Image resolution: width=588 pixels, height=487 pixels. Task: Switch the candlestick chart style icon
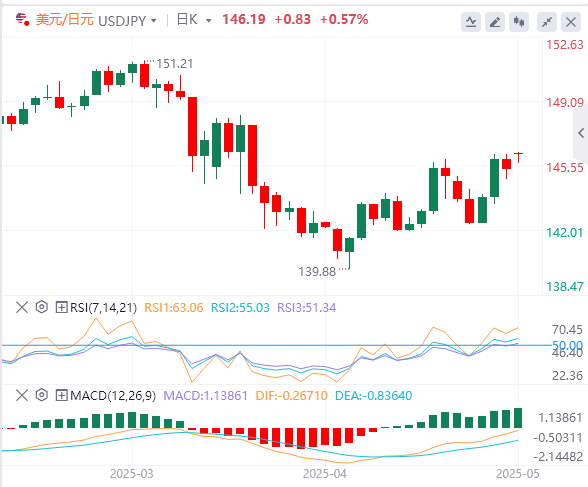(x=519, y=22)
